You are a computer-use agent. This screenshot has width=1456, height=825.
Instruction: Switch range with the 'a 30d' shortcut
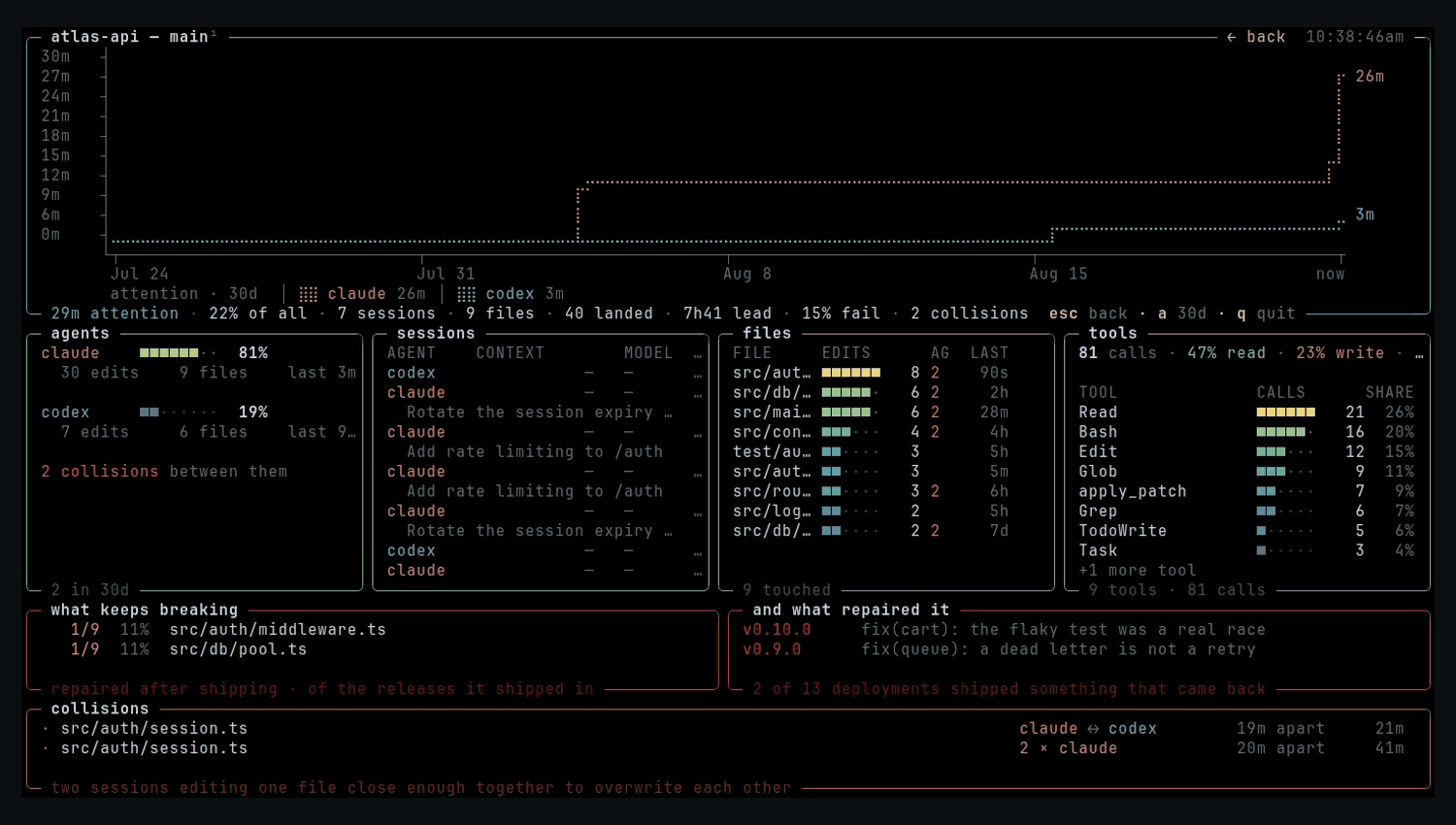pos(1182,313)
